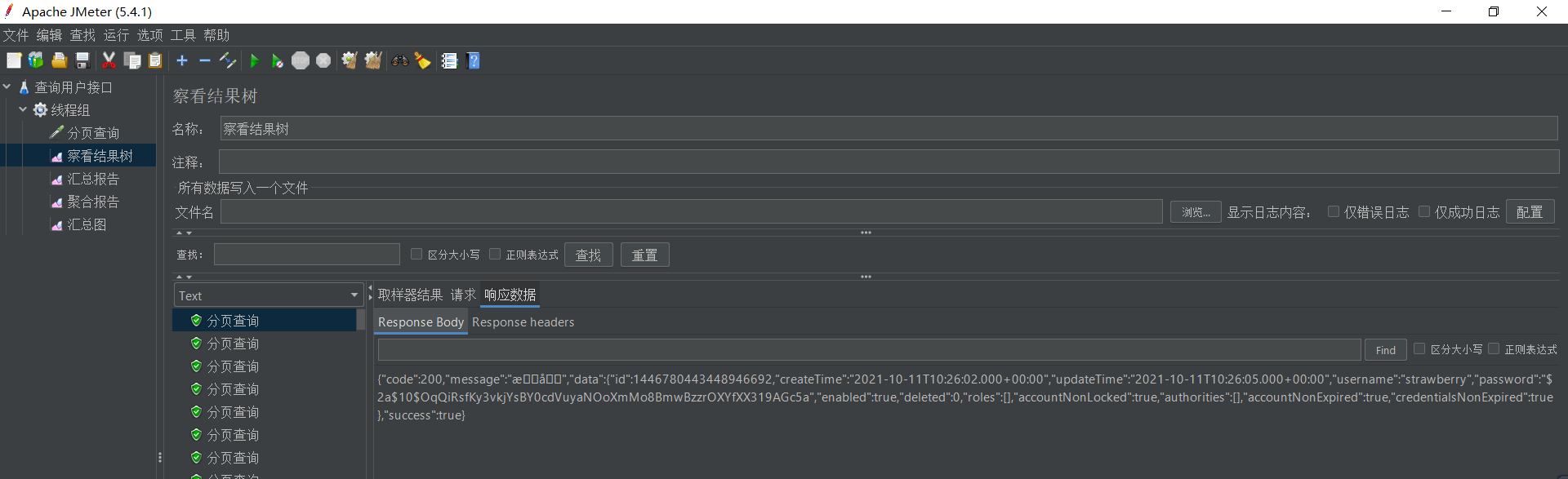Click Start no pauses icon

point(277,60)
